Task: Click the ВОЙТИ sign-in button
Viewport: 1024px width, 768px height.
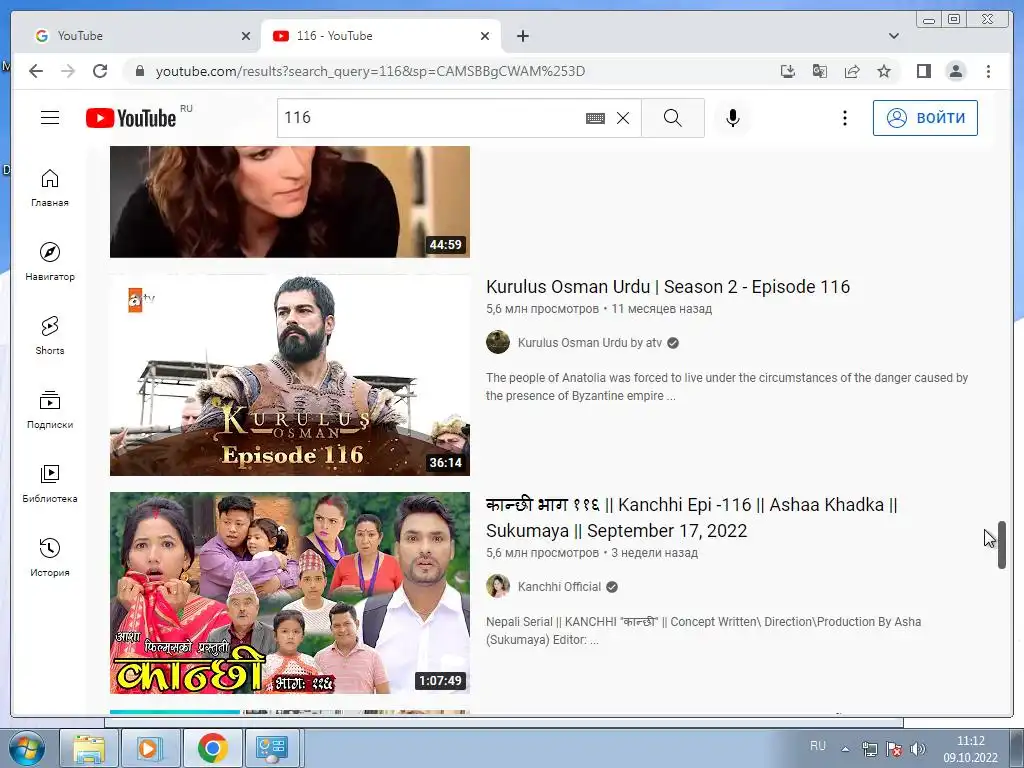Action: [925, 118]
